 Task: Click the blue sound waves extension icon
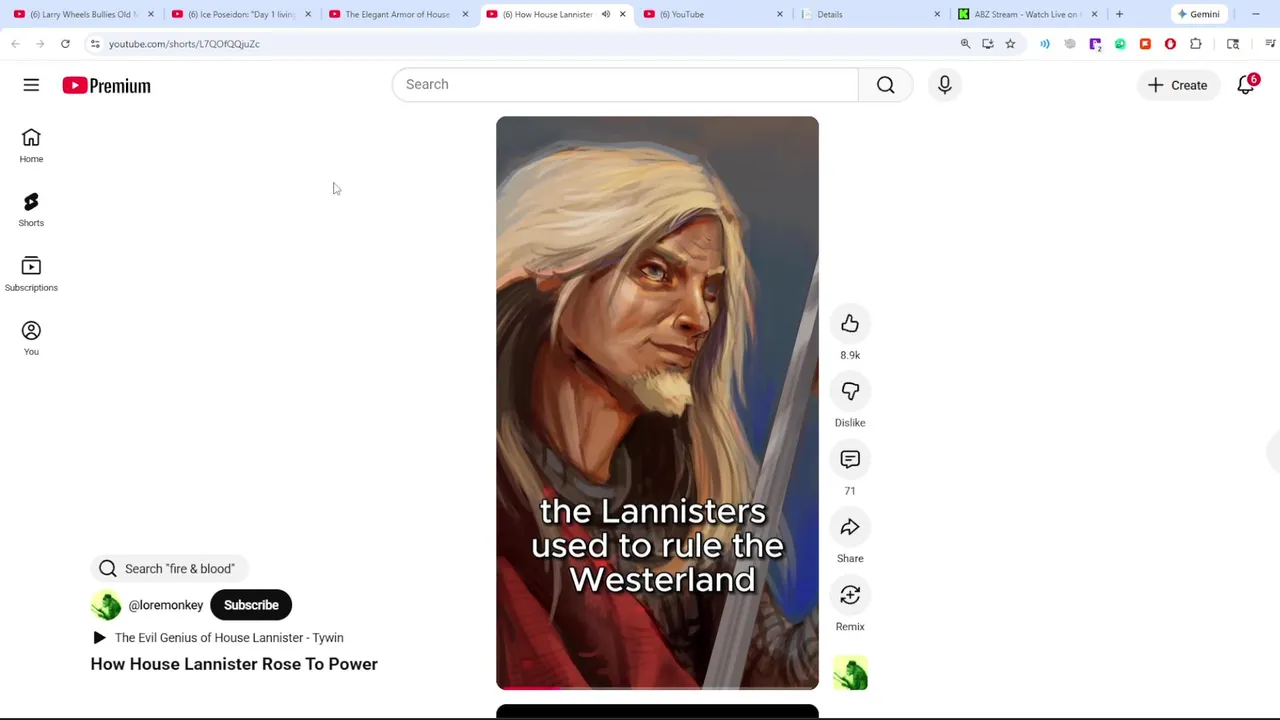1045,44
